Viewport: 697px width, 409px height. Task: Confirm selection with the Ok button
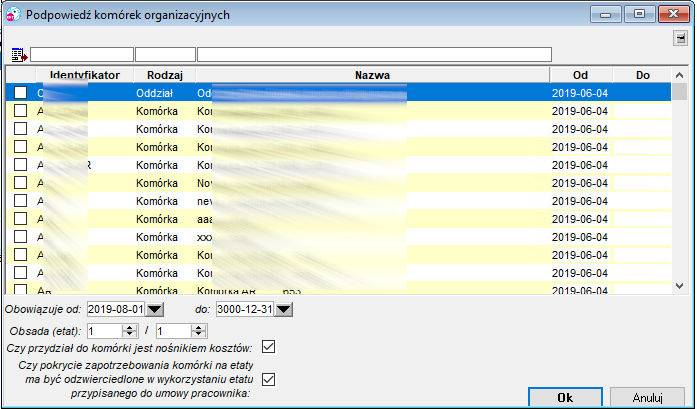point(565,397)
